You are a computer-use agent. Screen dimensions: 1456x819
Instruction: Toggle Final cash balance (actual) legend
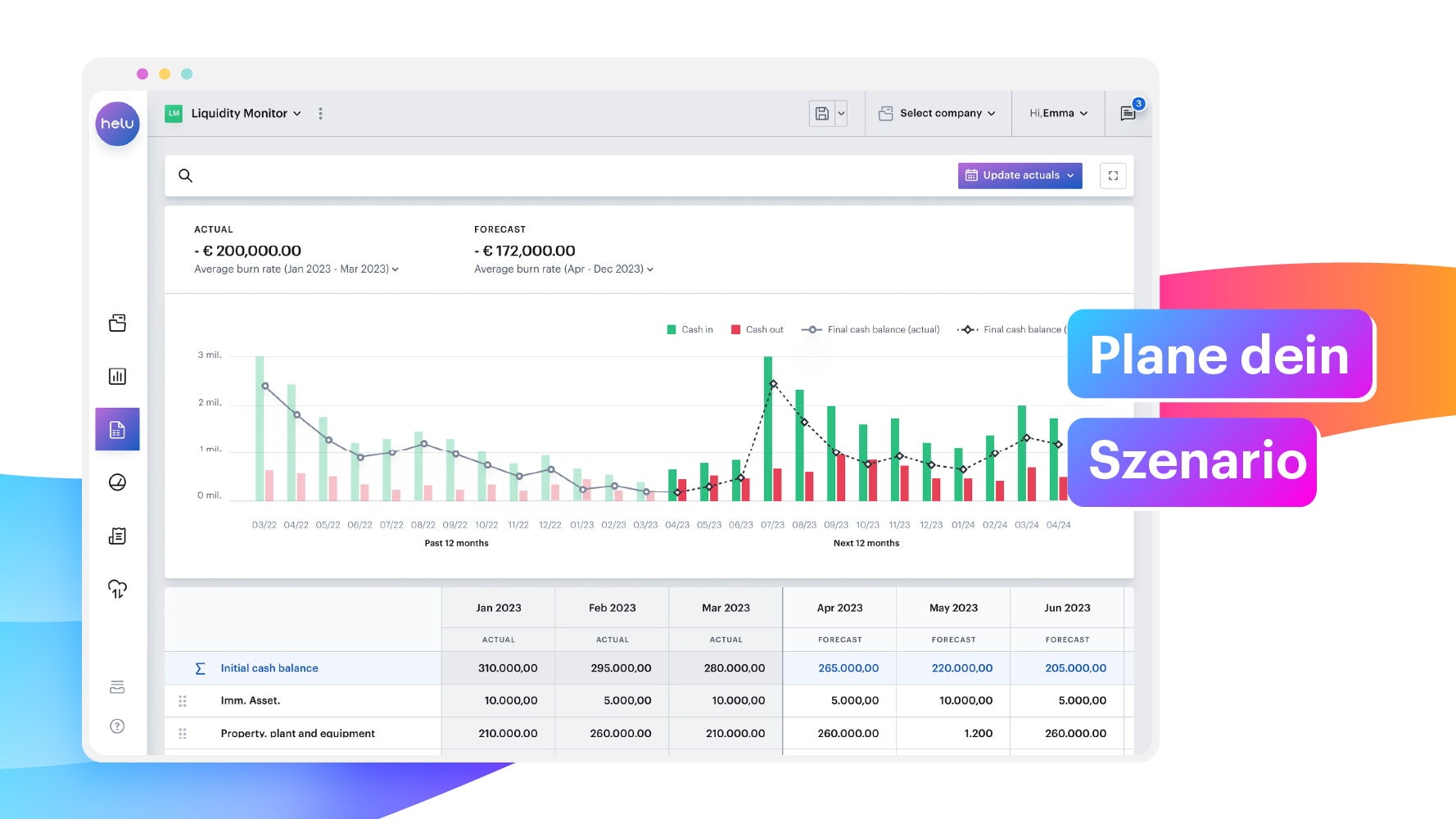click(870, 329)
